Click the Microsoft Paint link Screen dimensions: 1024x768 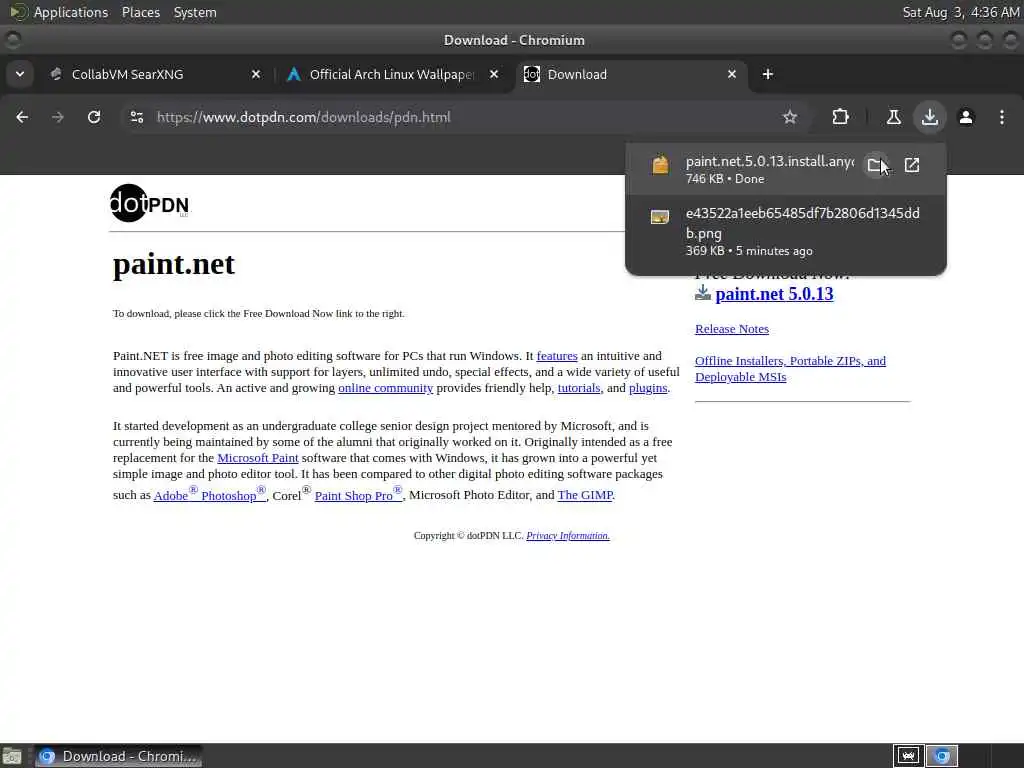[257, 458]
